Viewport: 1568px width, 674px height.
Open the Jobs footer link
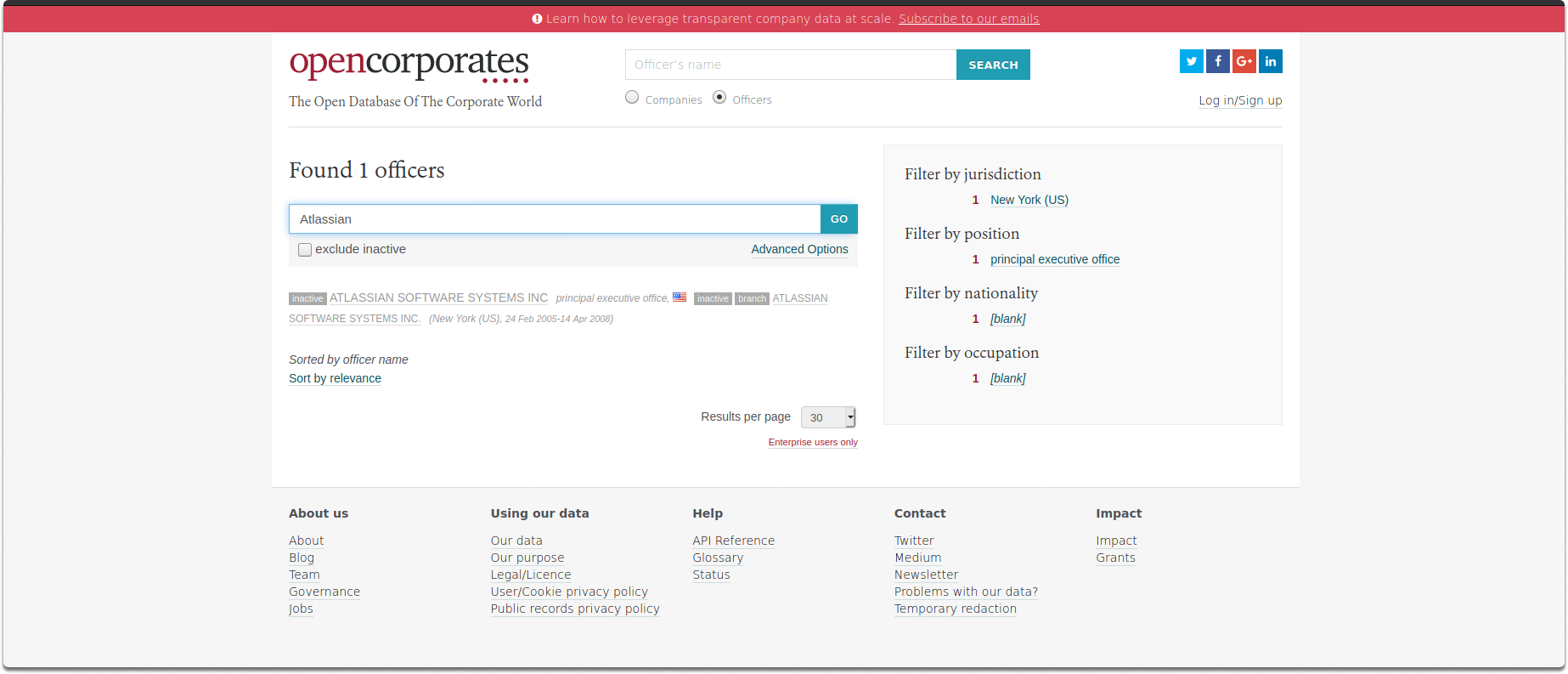[301, 609]
